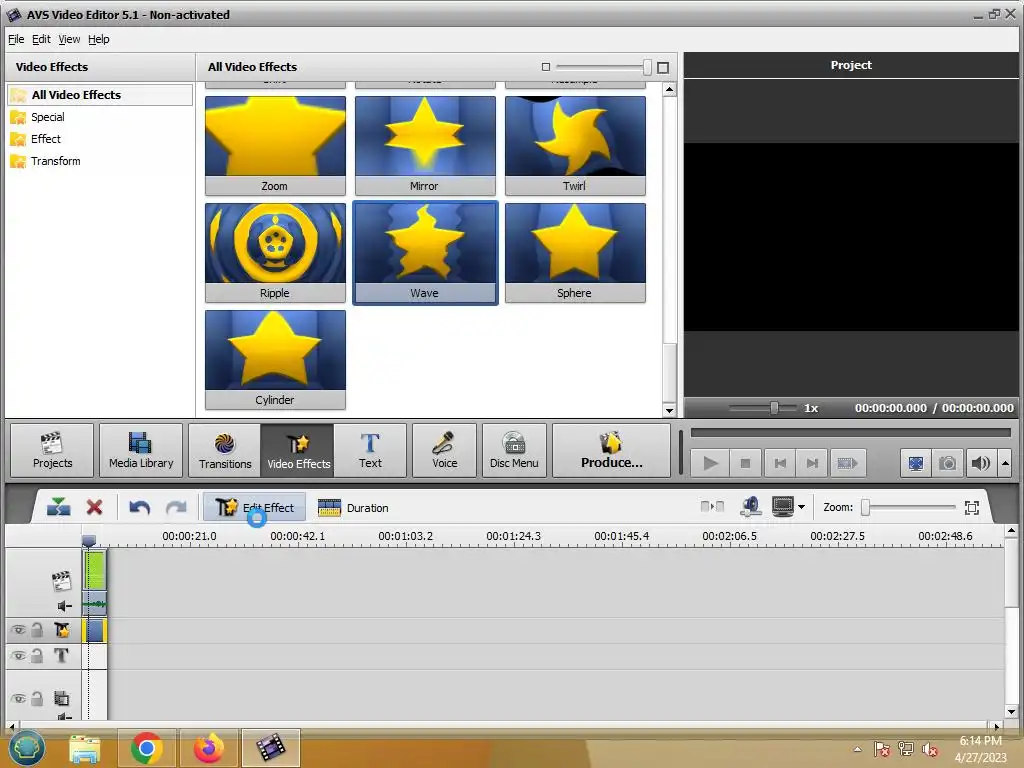This screenshot has height=768, width=1024.
Task: Click the large thumbnails size icon
Action: click(x=663, y=67)
